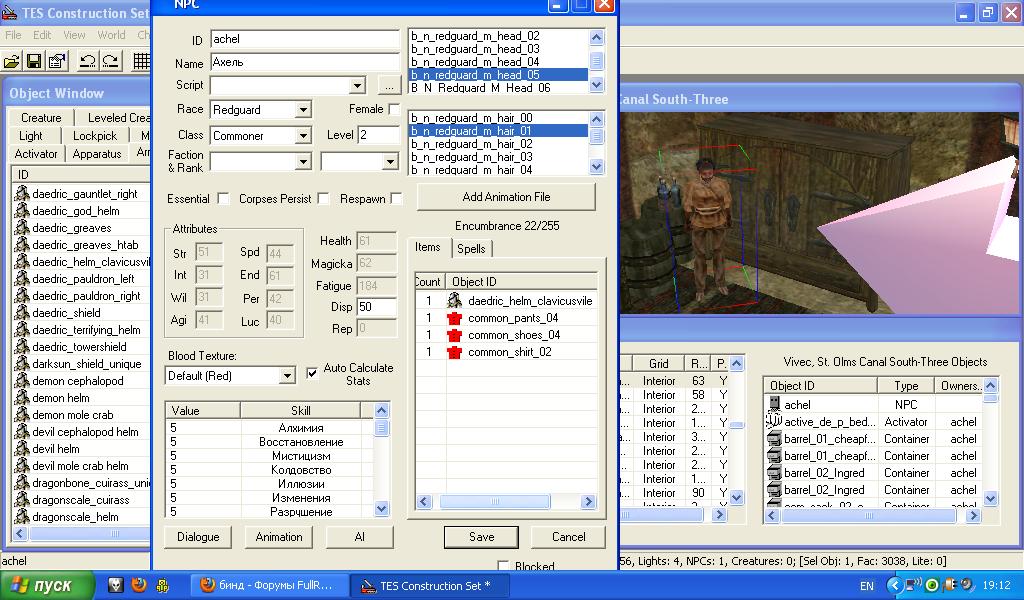The width and height of the screenshot is (1024, 600).
Task: Click the Redo arrow toolbar icon
Action: point(110,61)
